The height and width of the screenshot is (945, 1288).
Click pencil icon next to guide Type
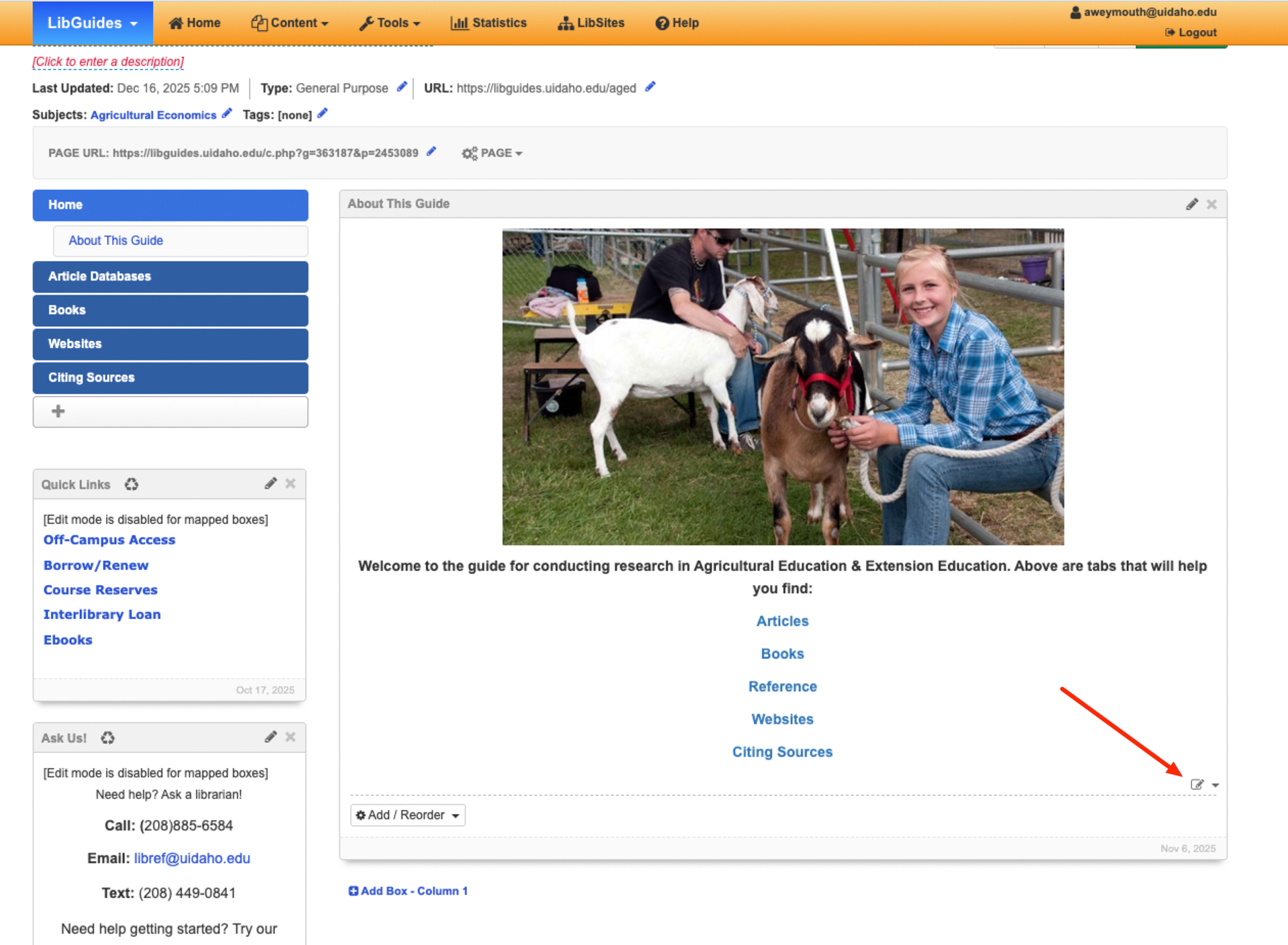pyautogui.click(x=402, y=87)
